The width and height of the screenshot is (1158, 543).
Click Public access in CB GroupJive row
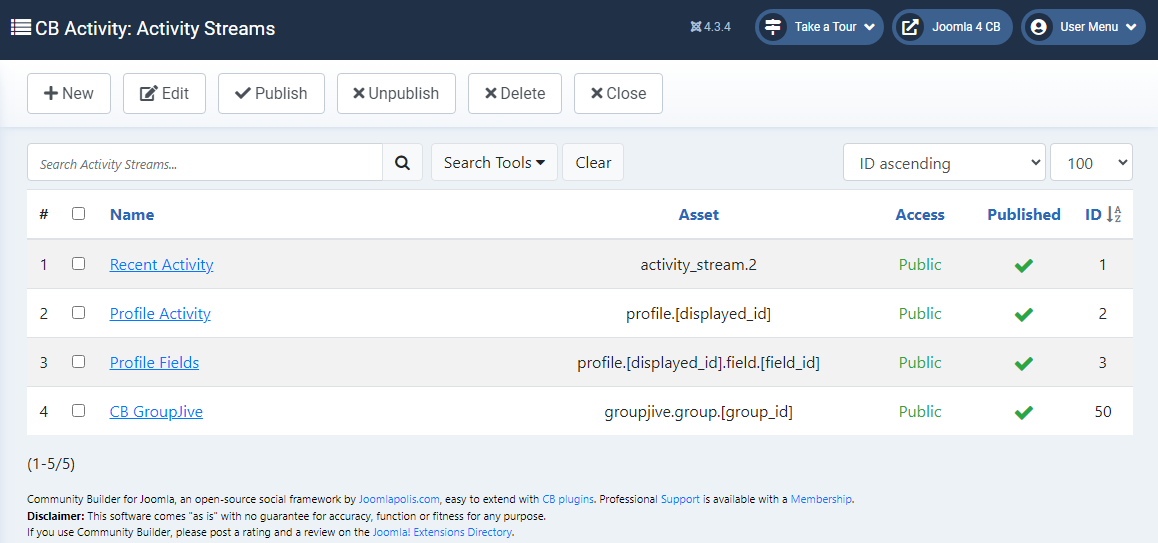point(919,411)
